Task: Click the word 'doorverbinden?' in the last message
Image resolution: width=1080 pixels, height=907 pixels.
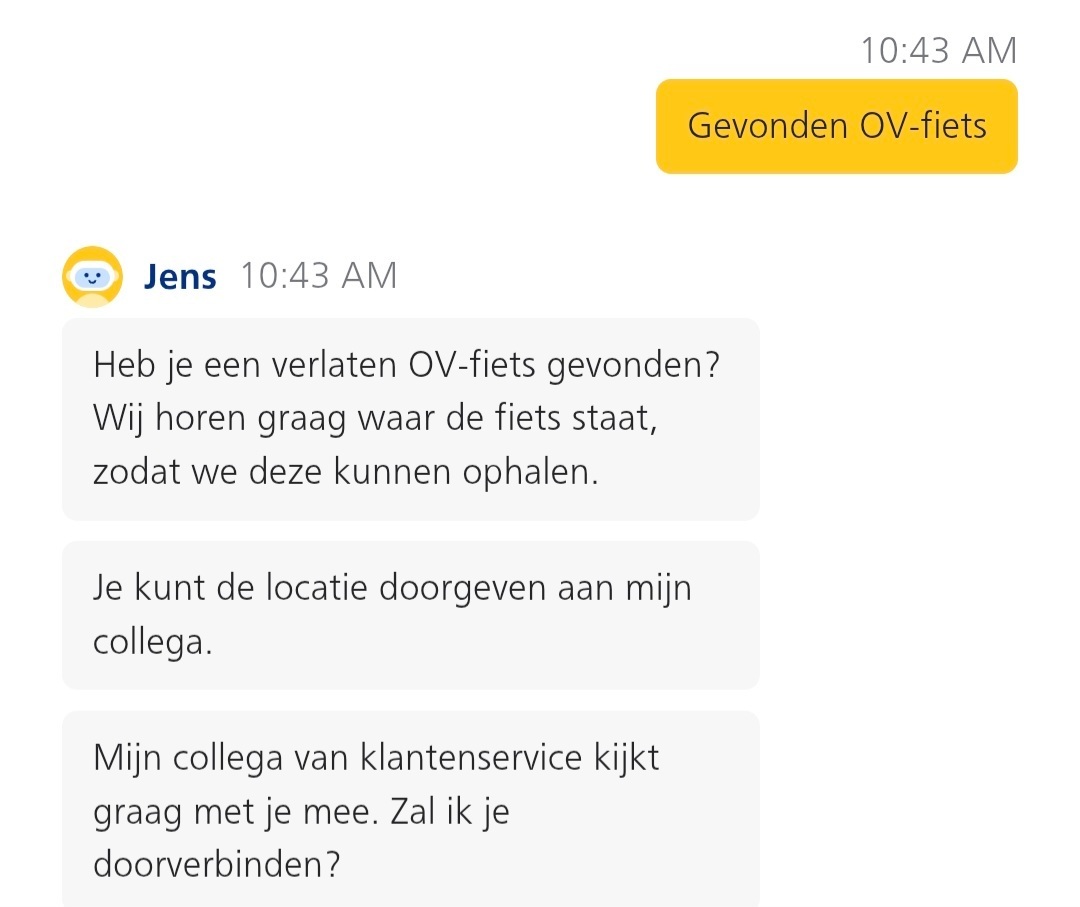Action: 217,864
